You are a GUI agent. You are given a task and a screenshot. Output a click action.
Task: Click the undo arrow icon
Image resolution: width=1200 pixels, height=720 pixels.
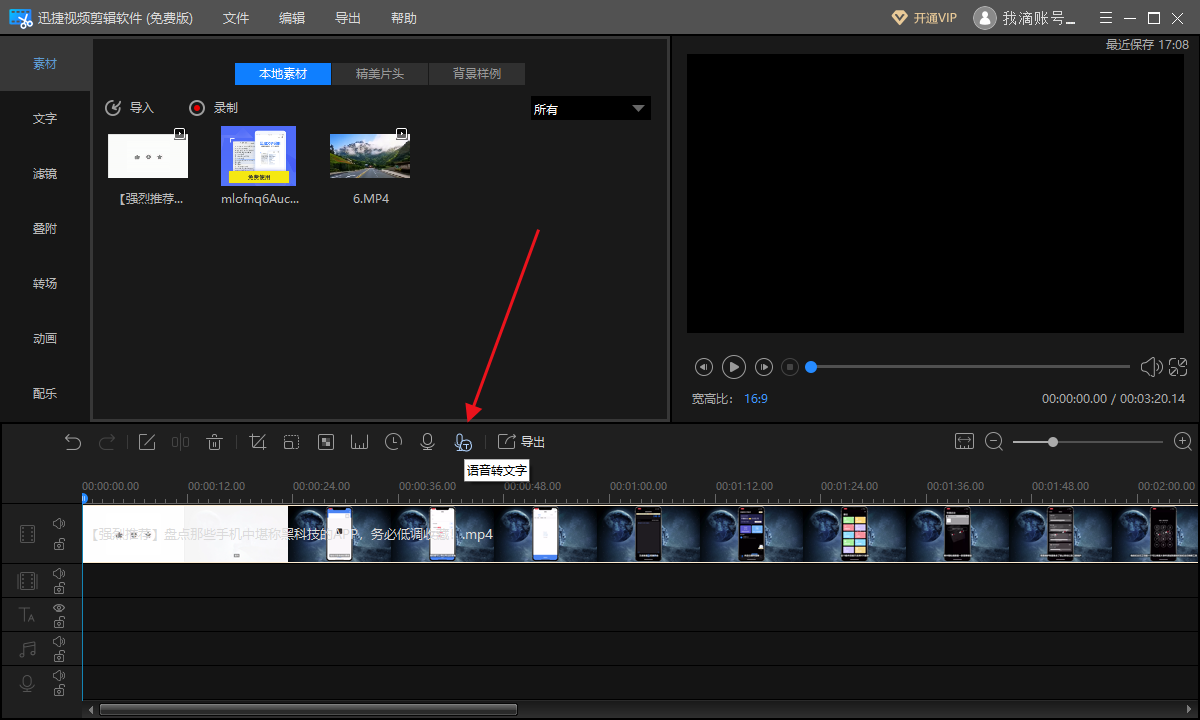coord(73,442)
